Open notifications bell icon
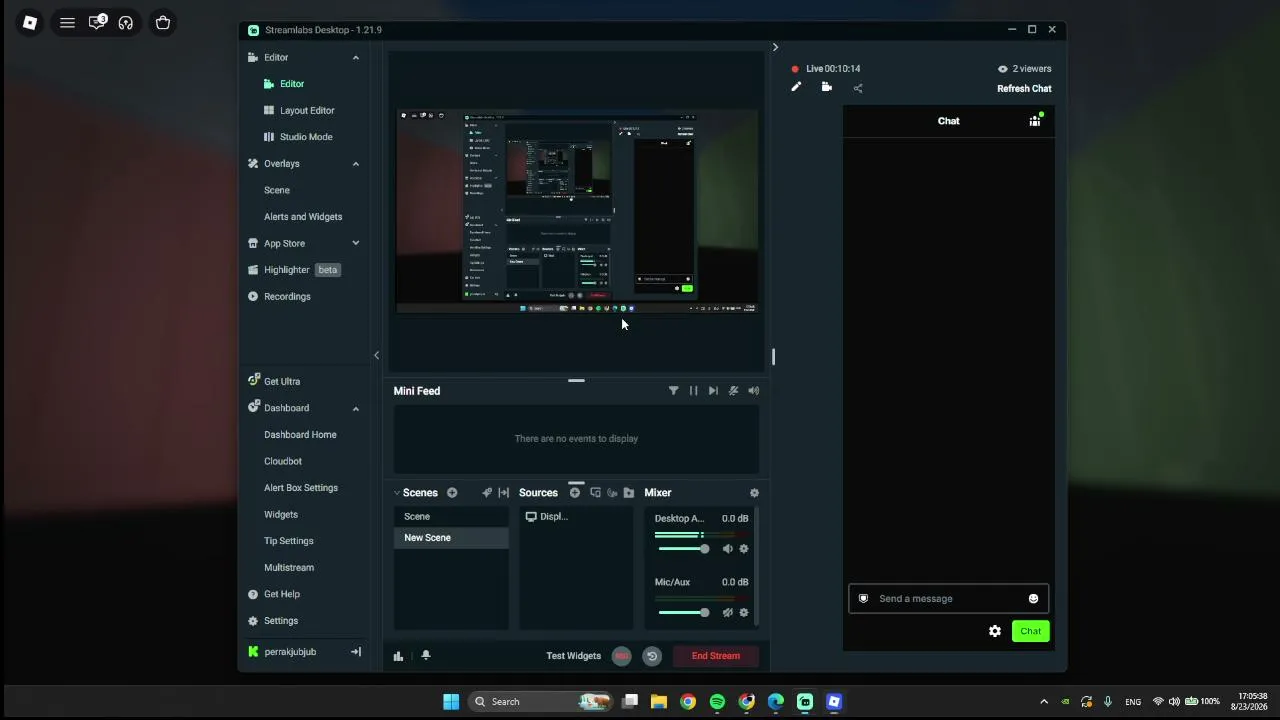Screen dimensions: 1280x720 425,656
